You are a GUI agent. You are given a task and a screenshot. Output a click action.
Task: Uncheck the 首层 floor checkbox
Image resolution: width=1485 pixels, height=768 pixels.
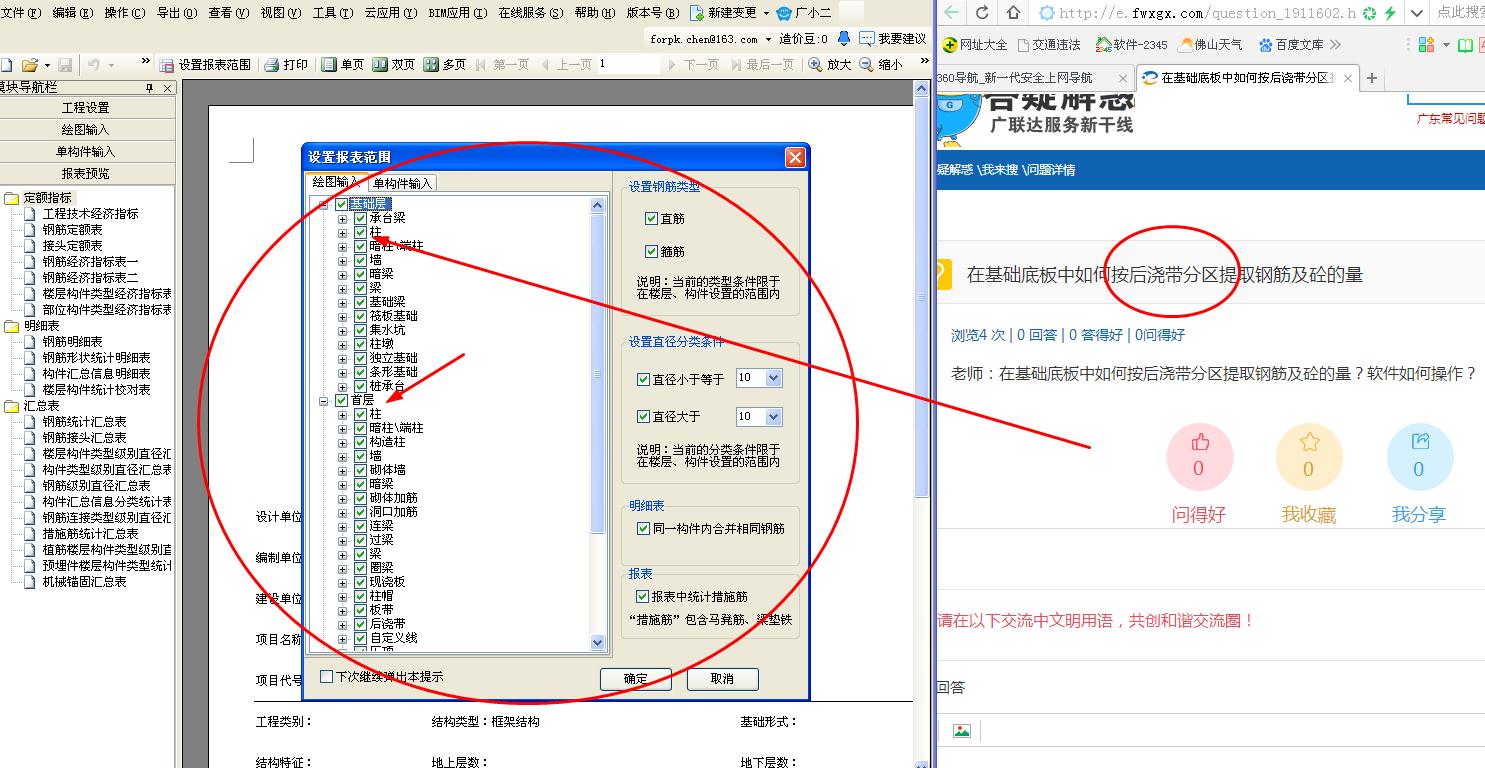[x=342, y=400]
